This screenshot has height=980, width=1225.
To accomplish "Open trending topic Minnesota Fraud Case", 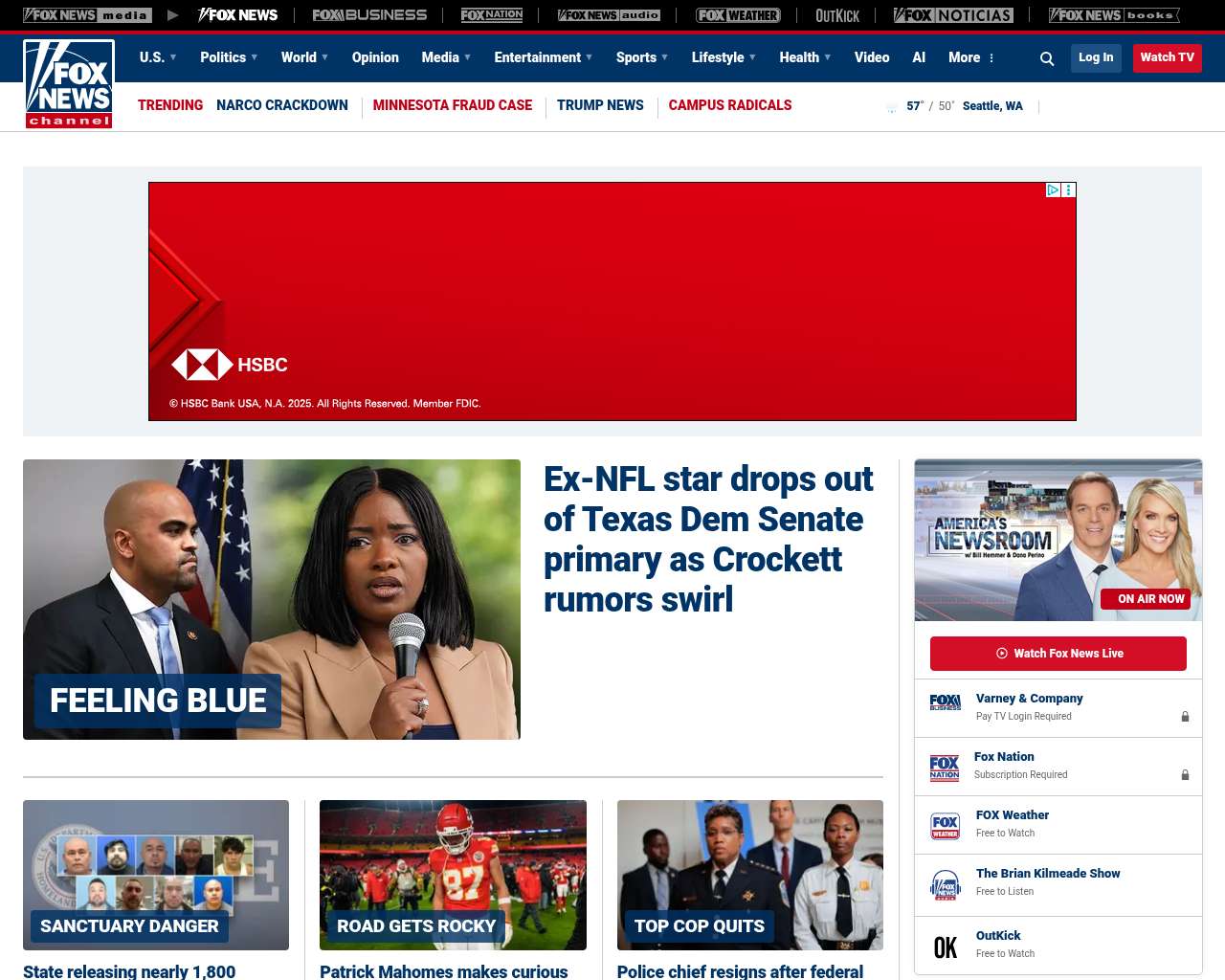I will [453, 105].
